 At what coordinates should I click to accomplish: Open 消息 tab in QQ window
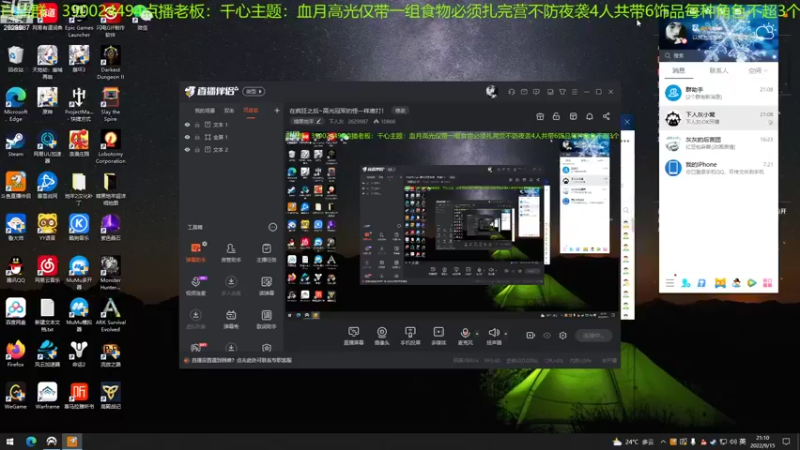click(x=678, y=70)
